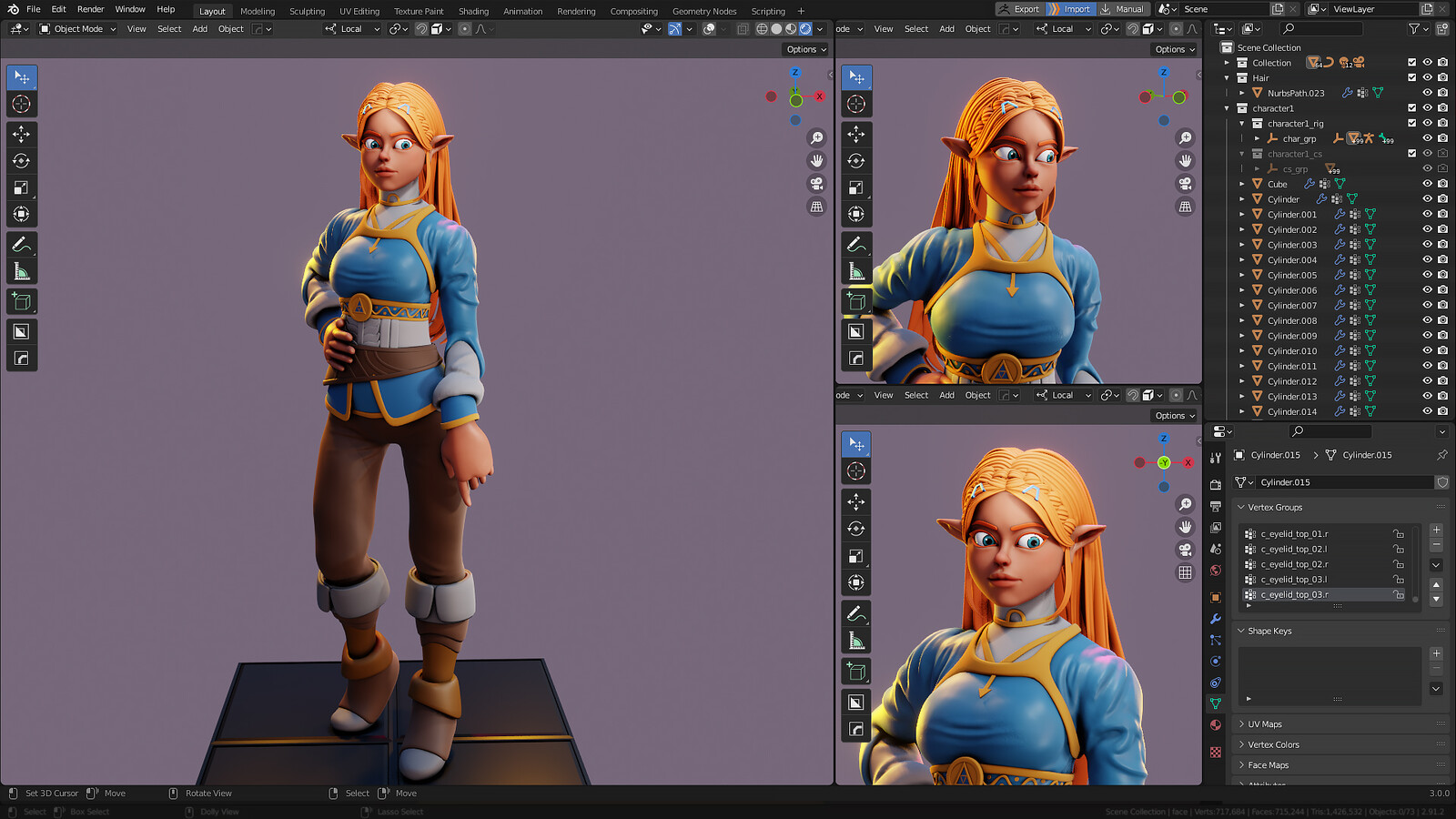Toggle X-ray mode in left viewport

click(743, 29)
